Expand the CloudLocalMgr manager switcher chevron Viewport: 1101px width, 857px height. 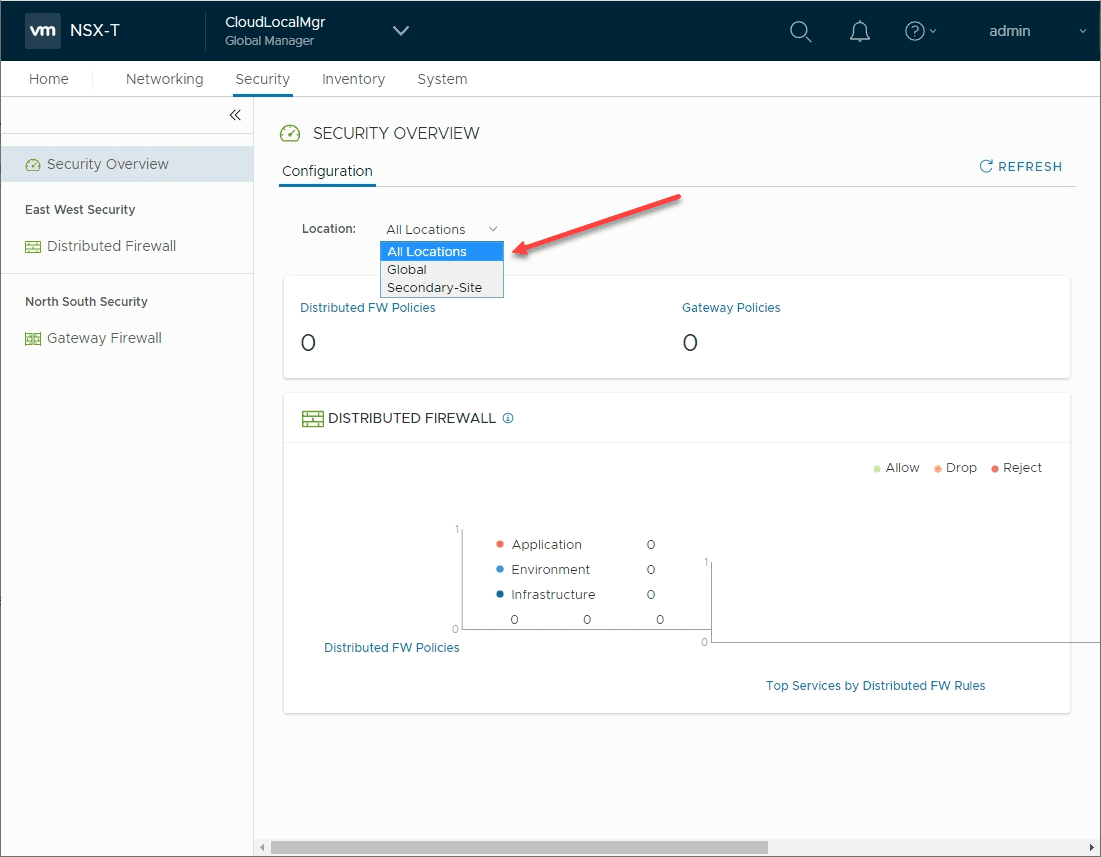pyautogui.click(x=401, y=31)
